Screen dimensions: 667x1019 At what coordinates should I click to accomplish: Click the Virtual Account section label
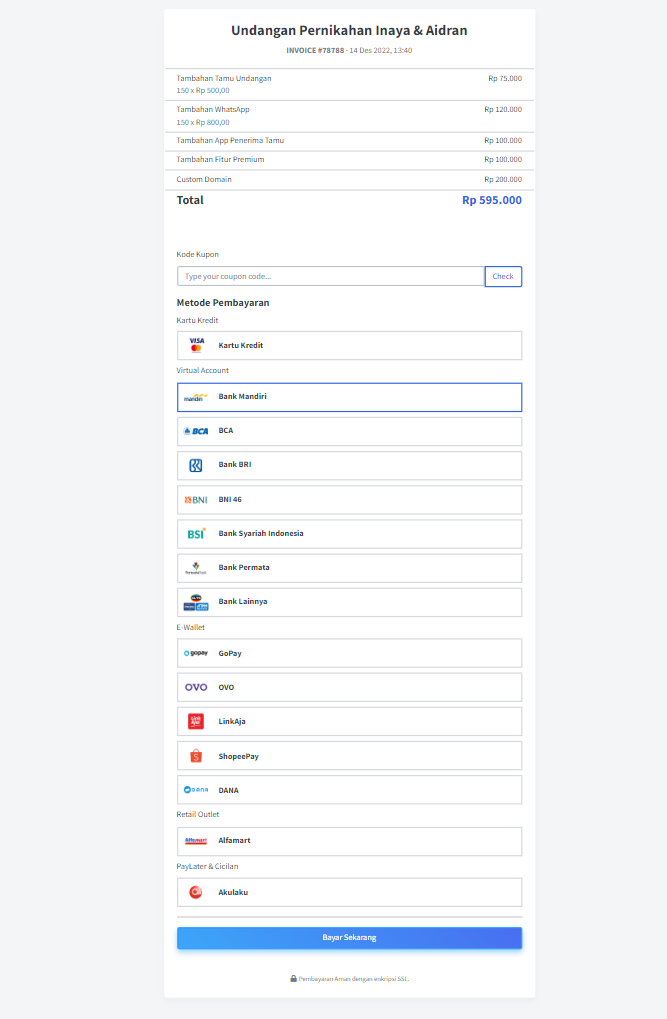[x=202, y=370]
